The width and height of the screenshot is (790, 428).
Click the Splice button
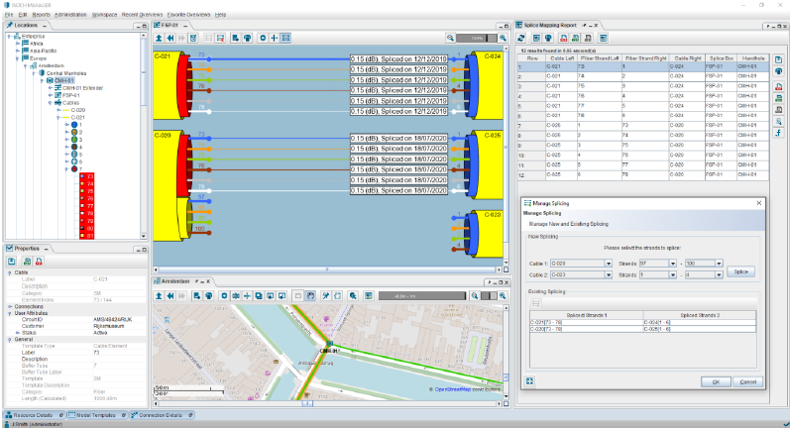tap(739, 270)
